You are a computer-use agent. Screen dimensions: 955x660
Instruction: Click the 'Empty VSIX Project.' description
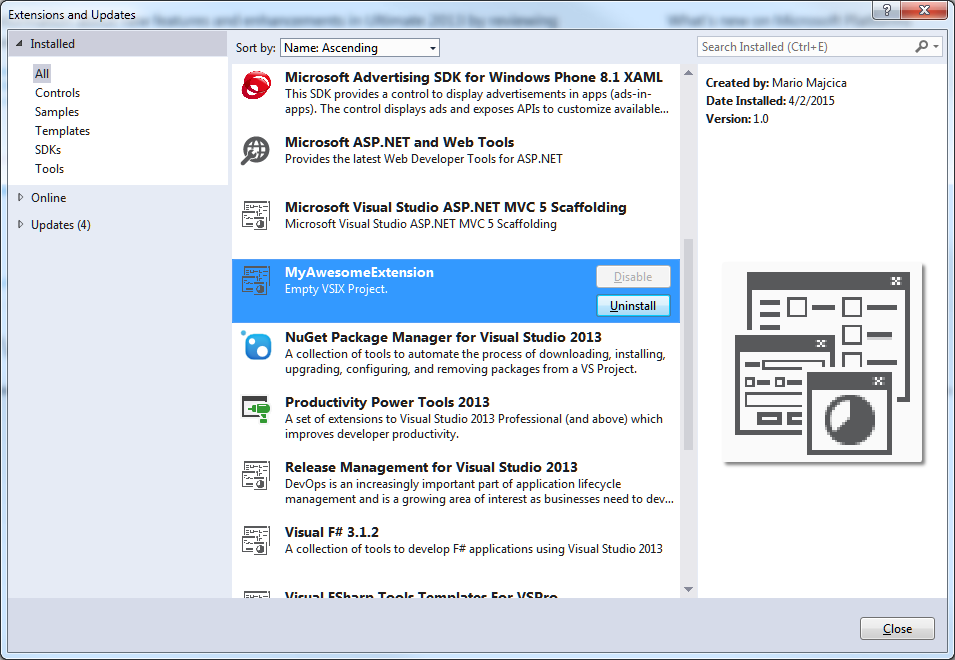pos(336,289)
